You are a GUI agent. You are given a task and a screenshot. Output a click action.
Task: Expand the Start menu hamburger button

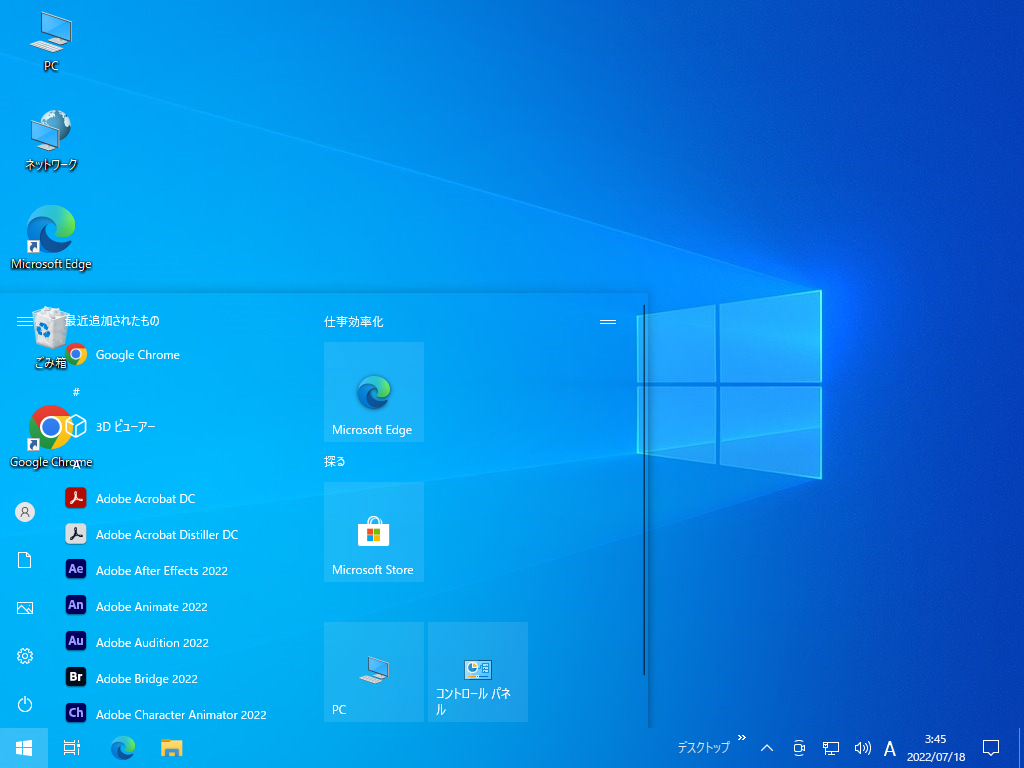(x=24, y=321)
